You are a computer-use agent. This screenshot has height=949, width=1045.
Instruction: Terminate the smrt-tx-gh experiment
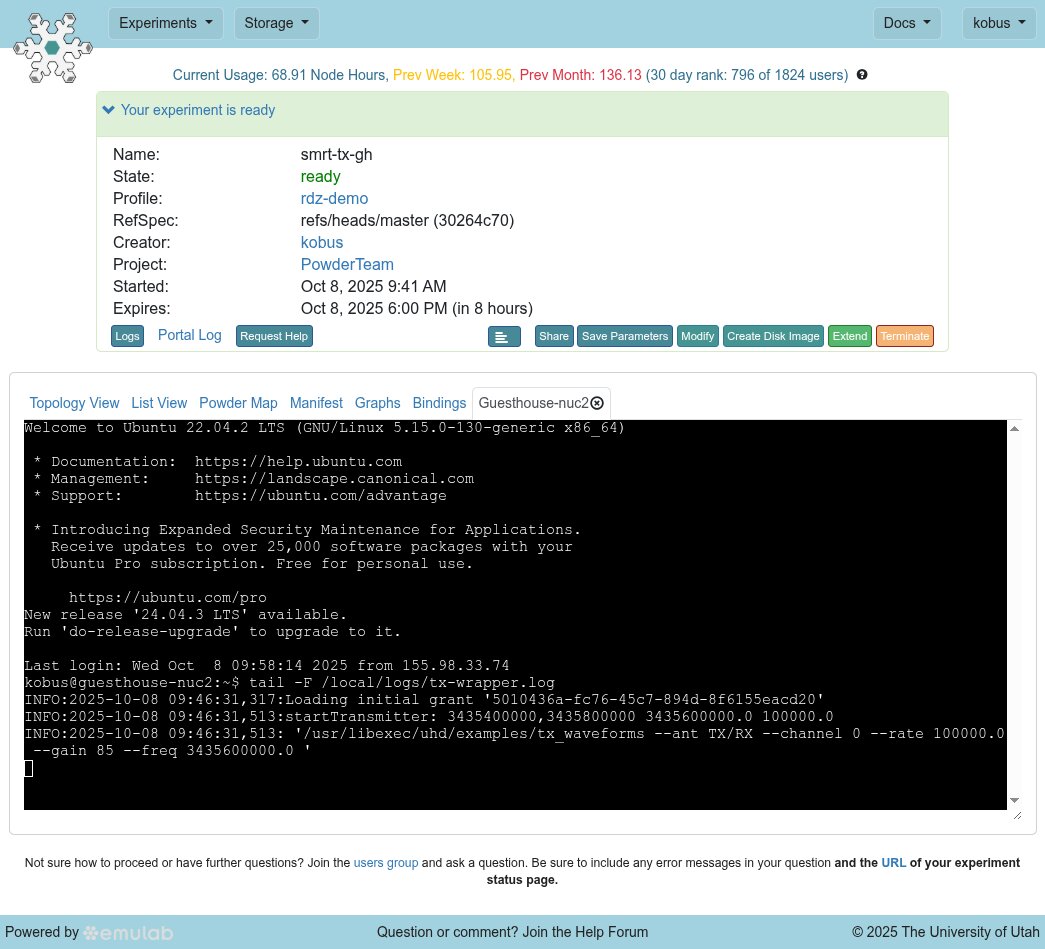click(904, 336)
